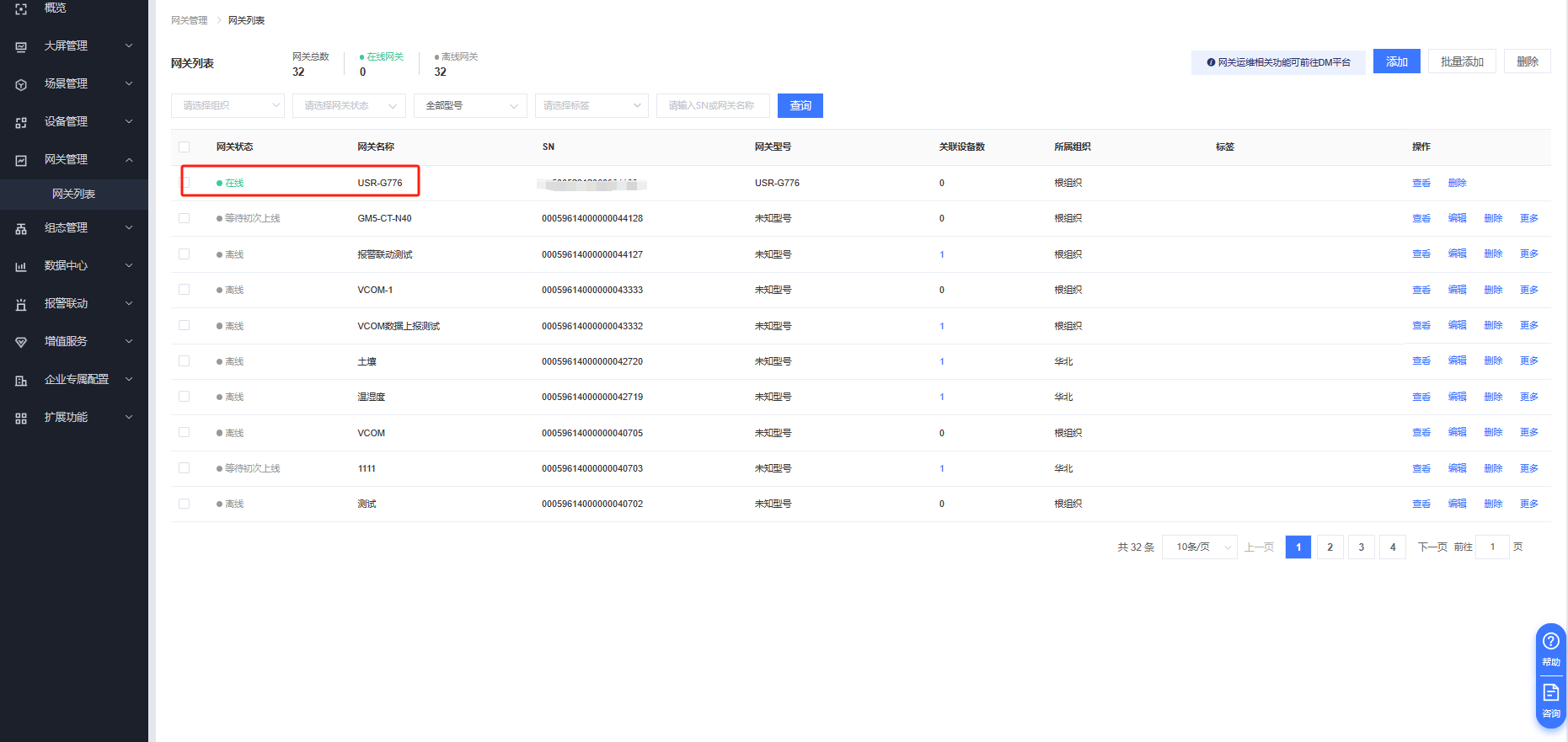This screenshot has height=742, width=1568.
Task: Select the checkbox for VCOM-1 row
Action: pyautogui.click(x=185, y=290)
